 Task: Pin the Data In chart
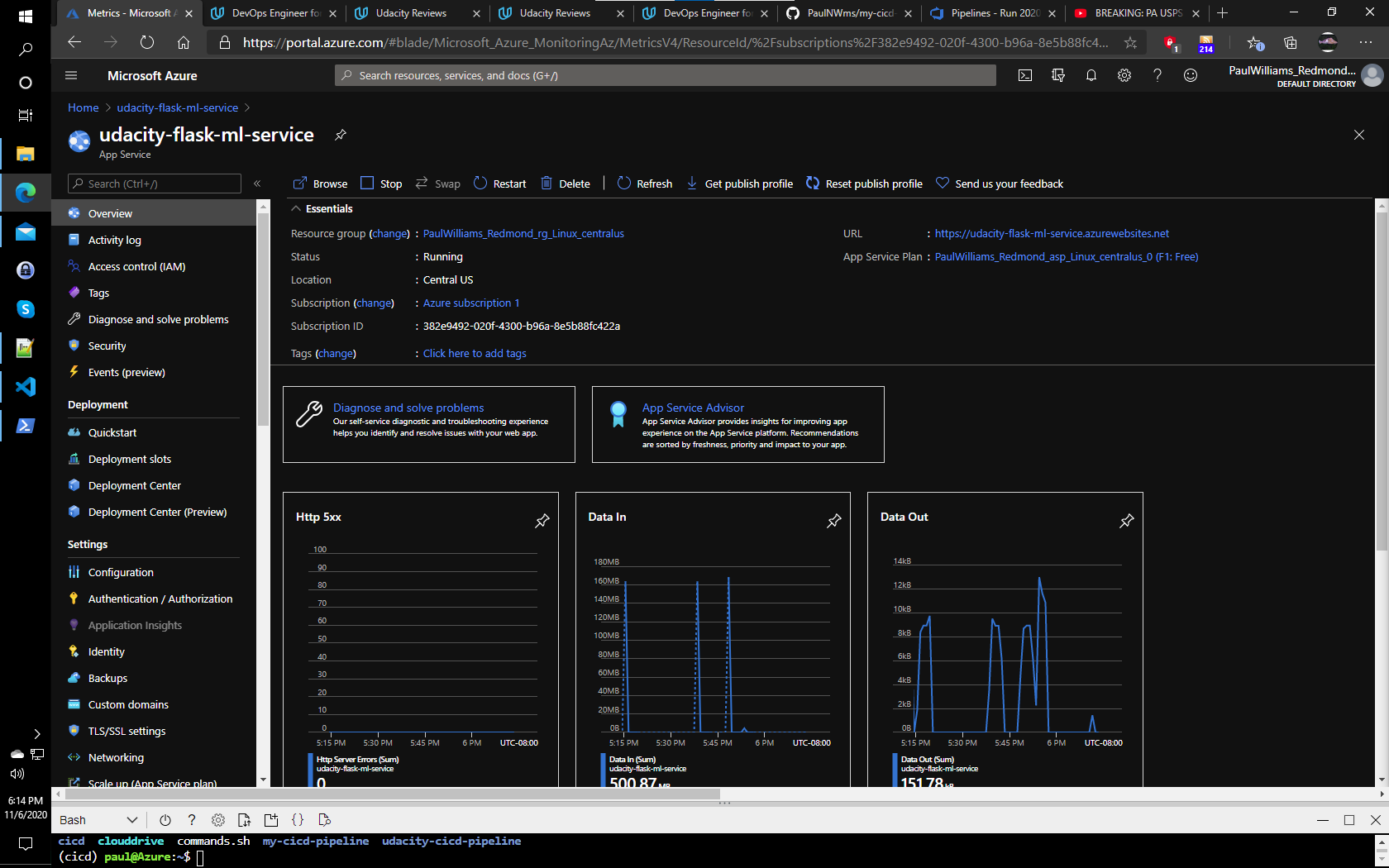(x=834, y=521)
